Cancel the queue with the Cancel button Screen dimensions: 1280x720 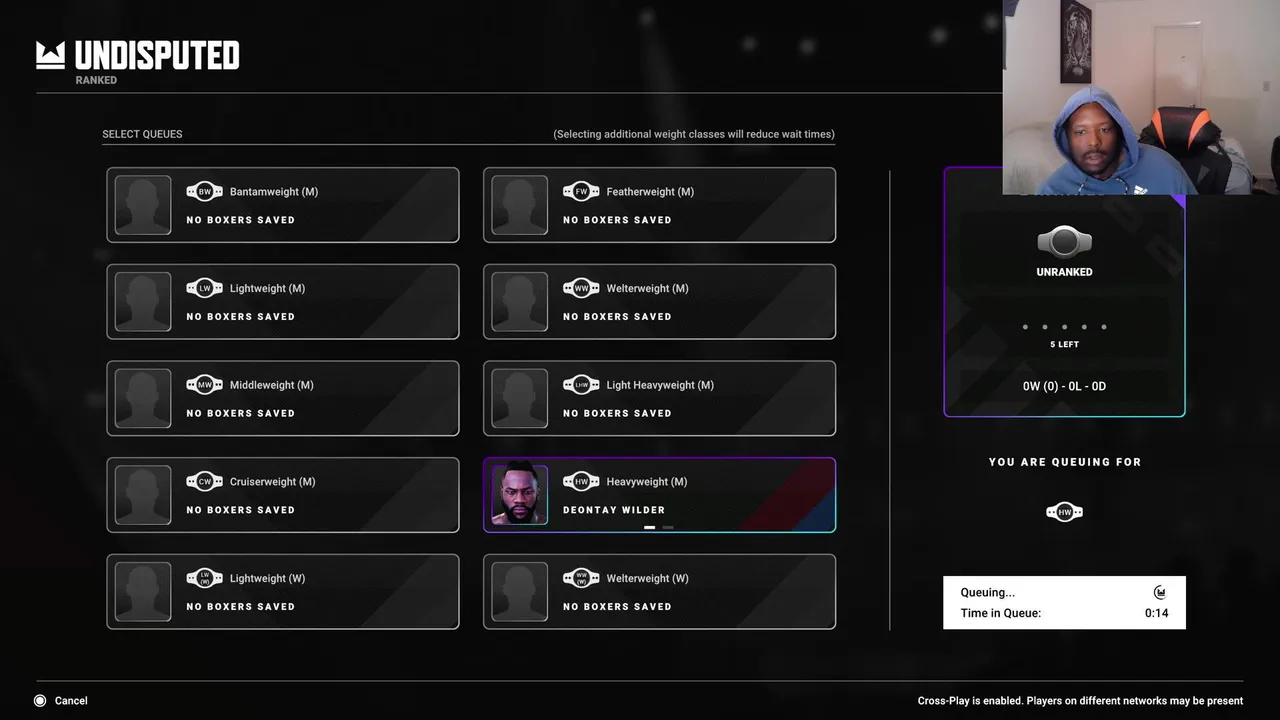pyautogui.click(x=61, y=701)
